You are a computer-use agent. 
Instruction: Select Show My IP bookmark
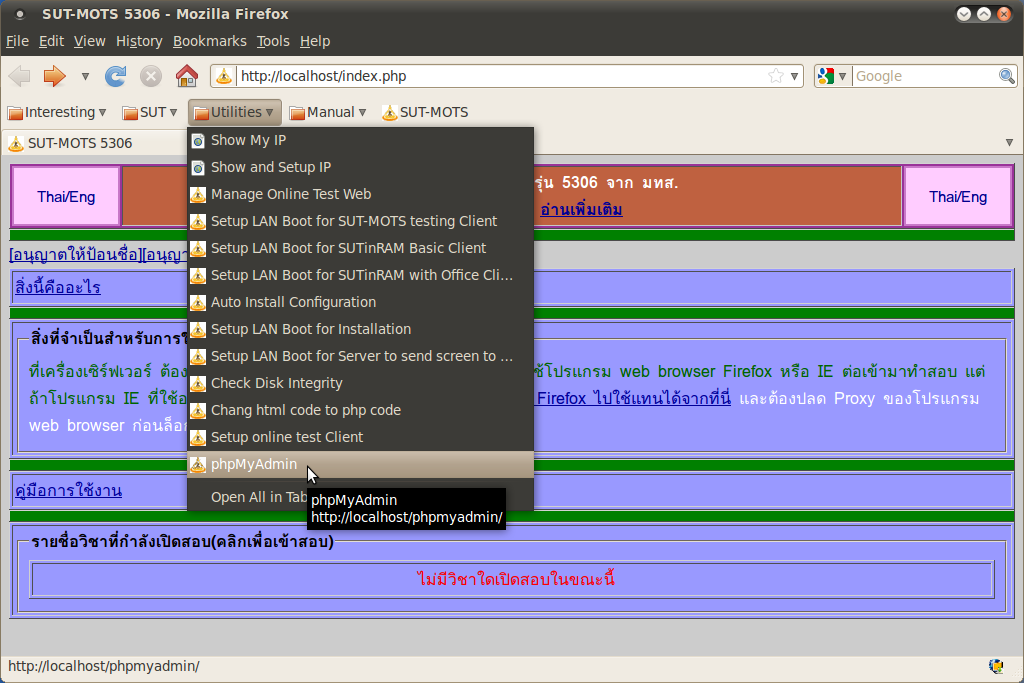pos(360,140)
